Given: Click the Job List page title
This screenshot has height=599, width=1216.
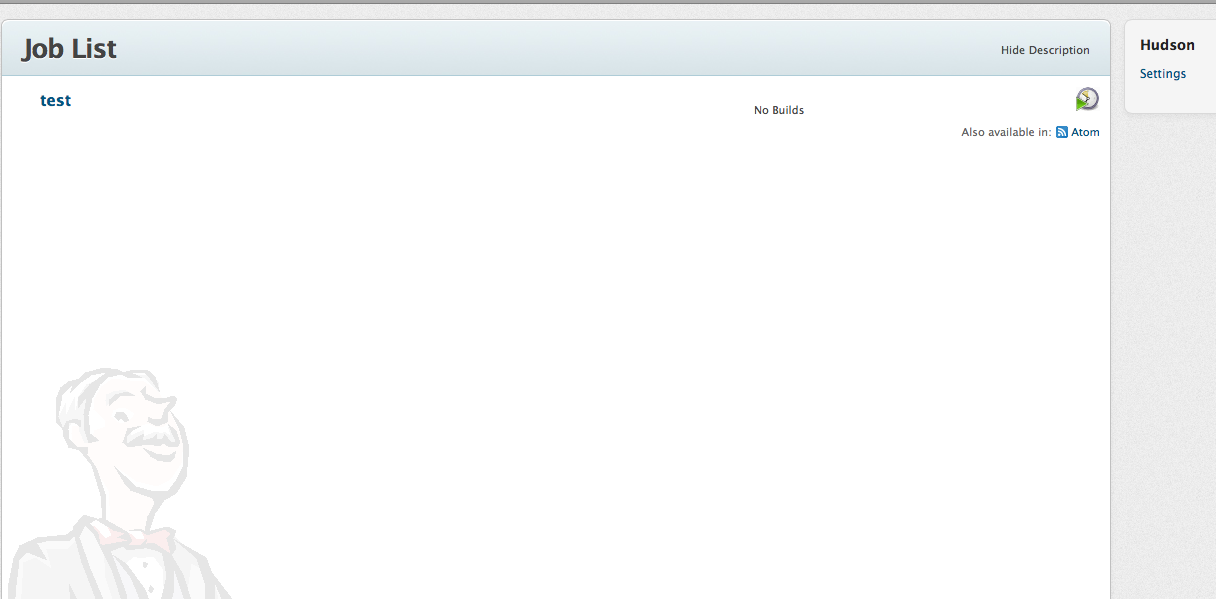Looking at the screenshot, I should pyautogui.click(x=69, y=49).
